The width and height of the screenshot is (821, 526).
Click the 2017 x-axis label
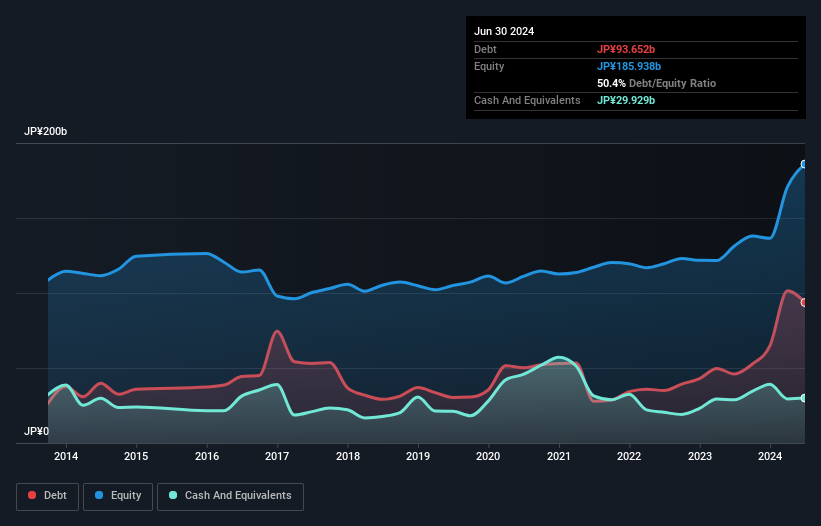click(277, 456)
